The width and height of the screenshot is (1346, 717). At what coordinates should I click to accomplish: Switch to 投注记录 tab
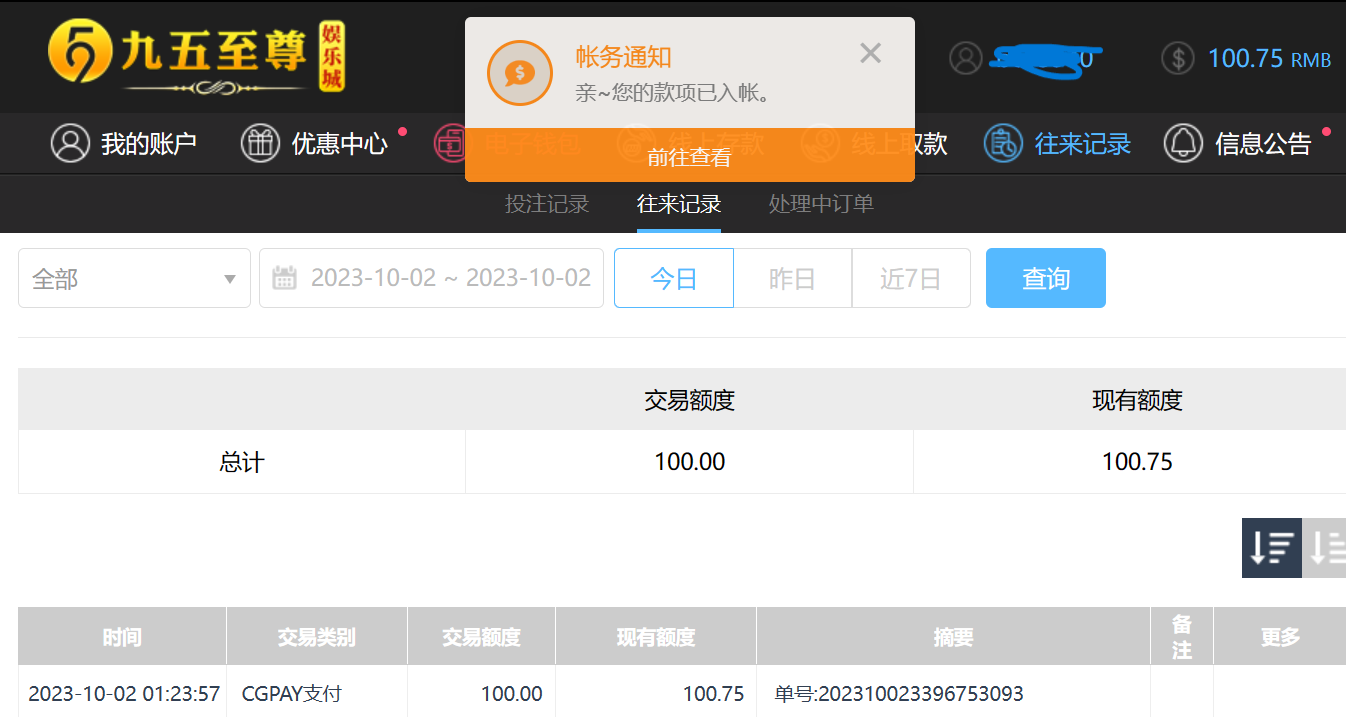(x=547, y=204)
